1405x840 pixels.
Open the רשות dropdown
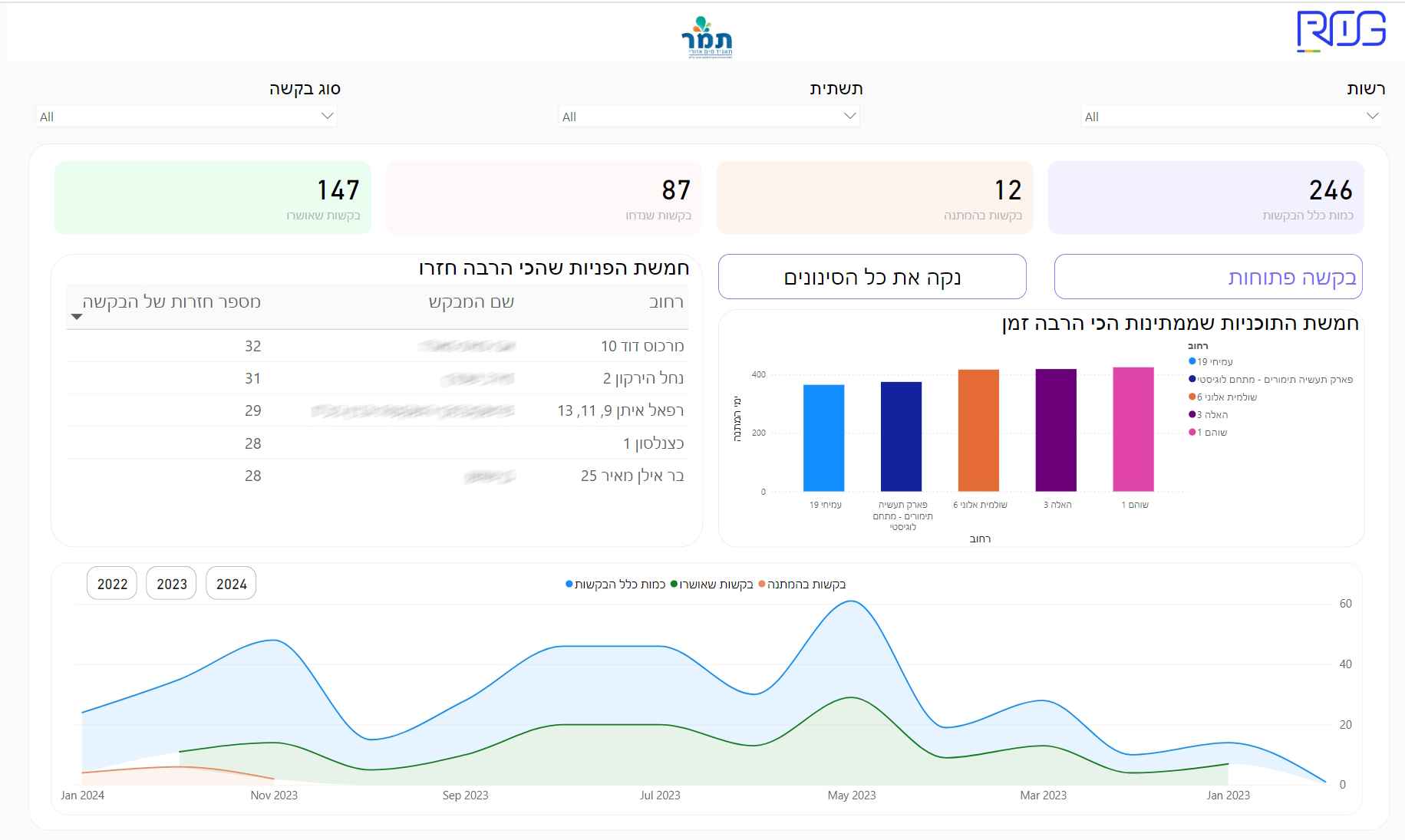[1232, 117]
